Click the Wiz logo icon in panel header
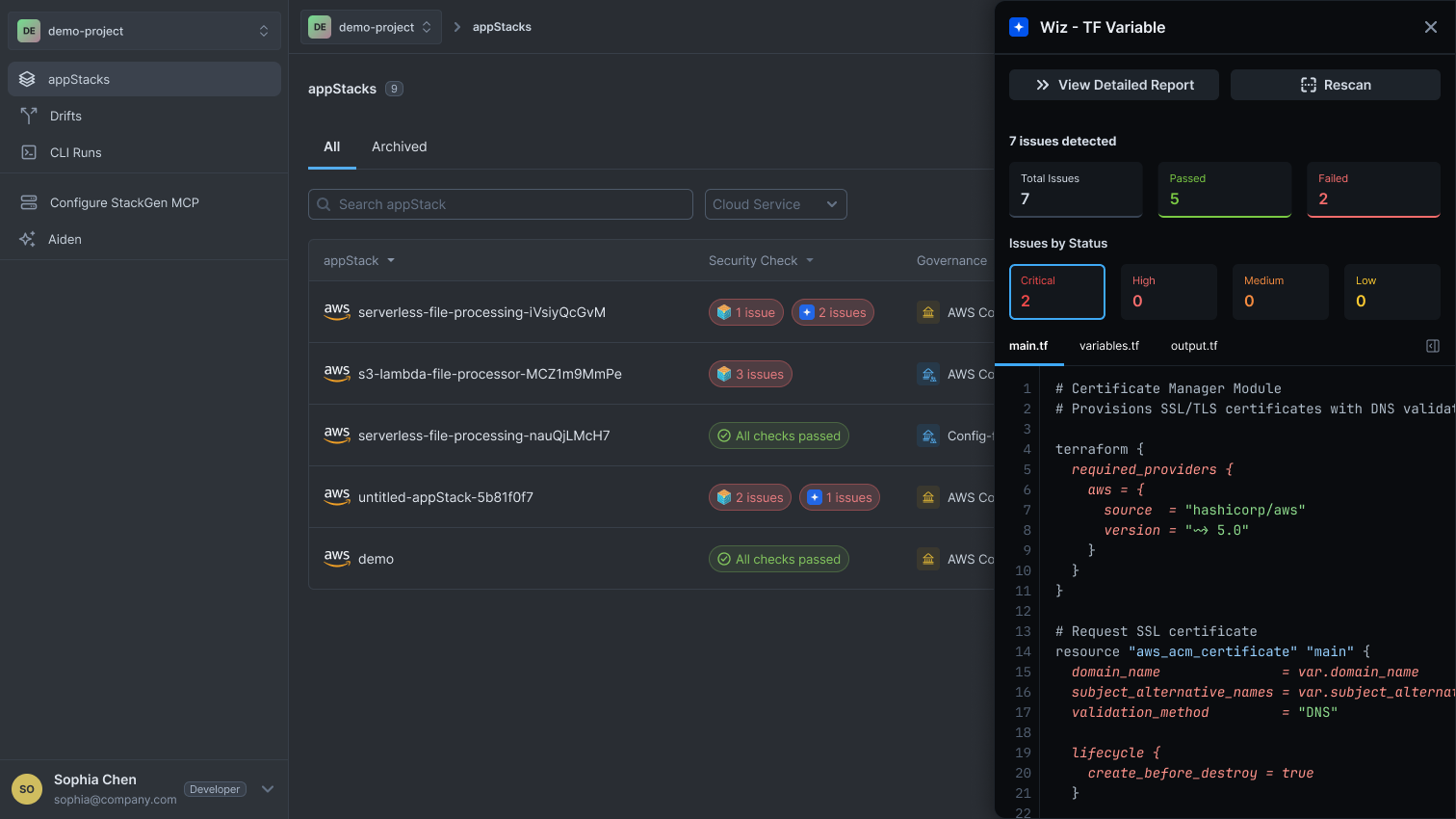The height and width of the screenshot is (819, 1456). tap(1019, 27)
